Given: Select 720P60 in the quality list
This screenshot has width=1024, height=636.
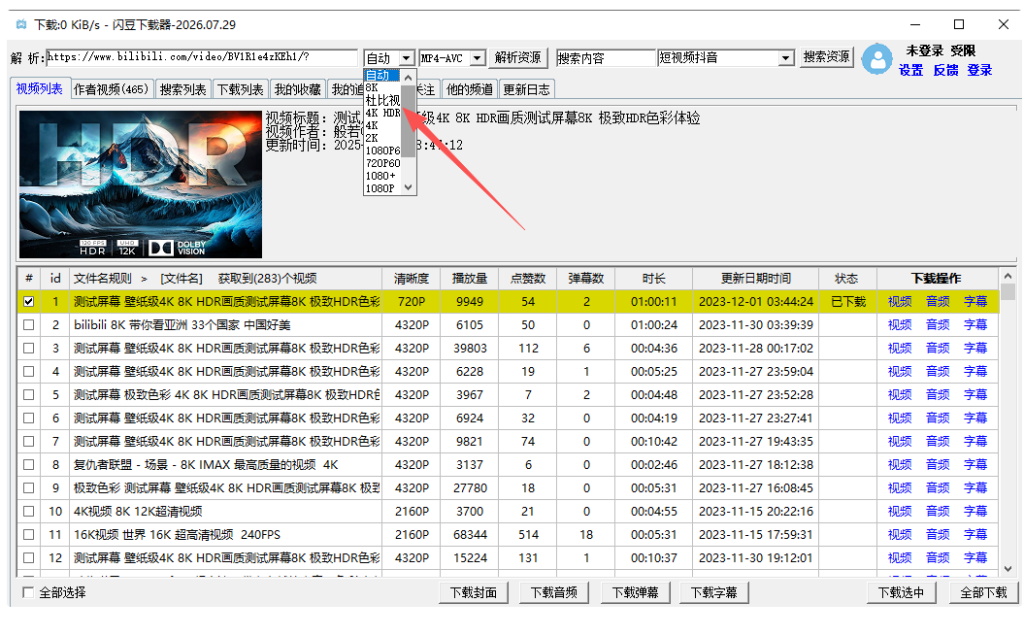Looking at the screenshot, I should (x=381, y=163).
